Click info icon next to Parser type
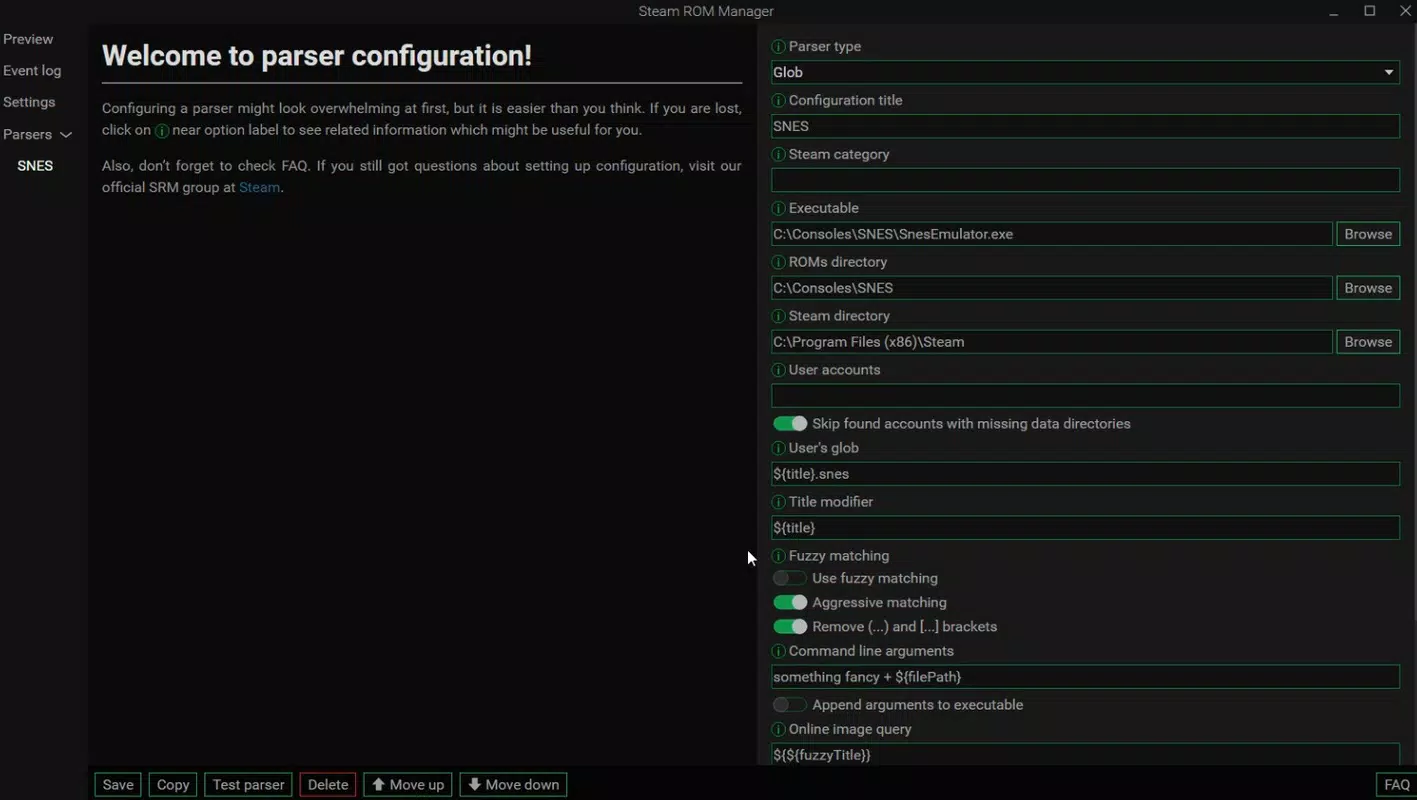This screenshot has height=800, width=1417. pos(778,47)
